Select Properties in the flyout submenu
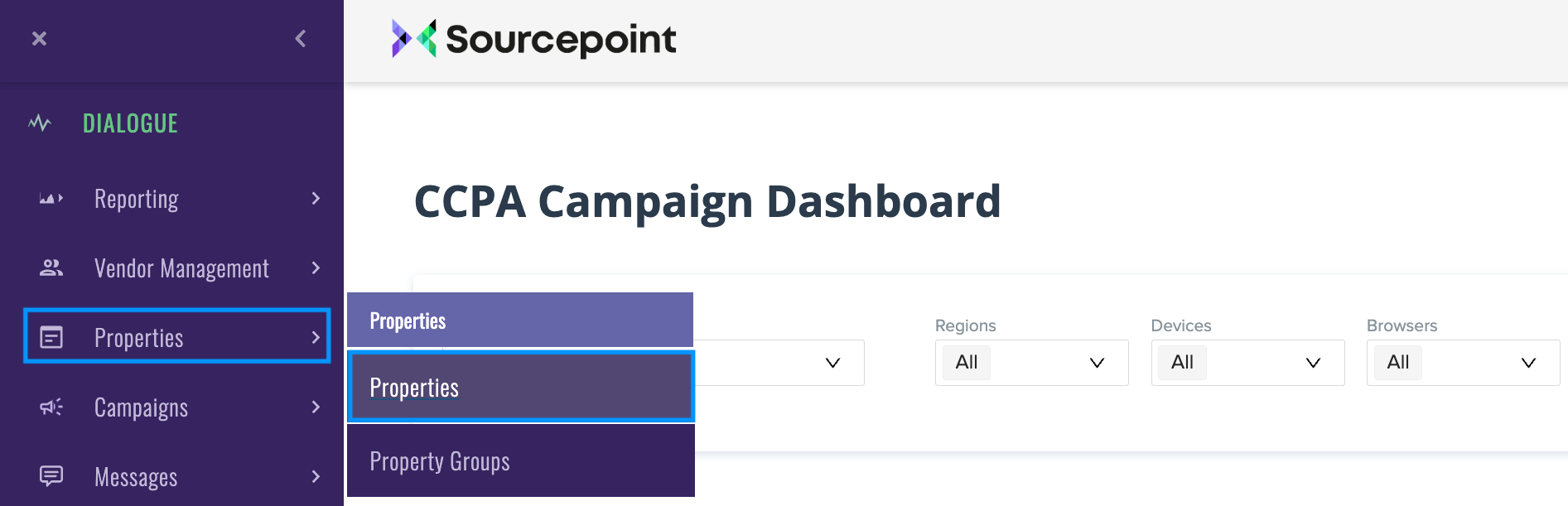Viewport: 1568px width, 506px height. point(520,387)
